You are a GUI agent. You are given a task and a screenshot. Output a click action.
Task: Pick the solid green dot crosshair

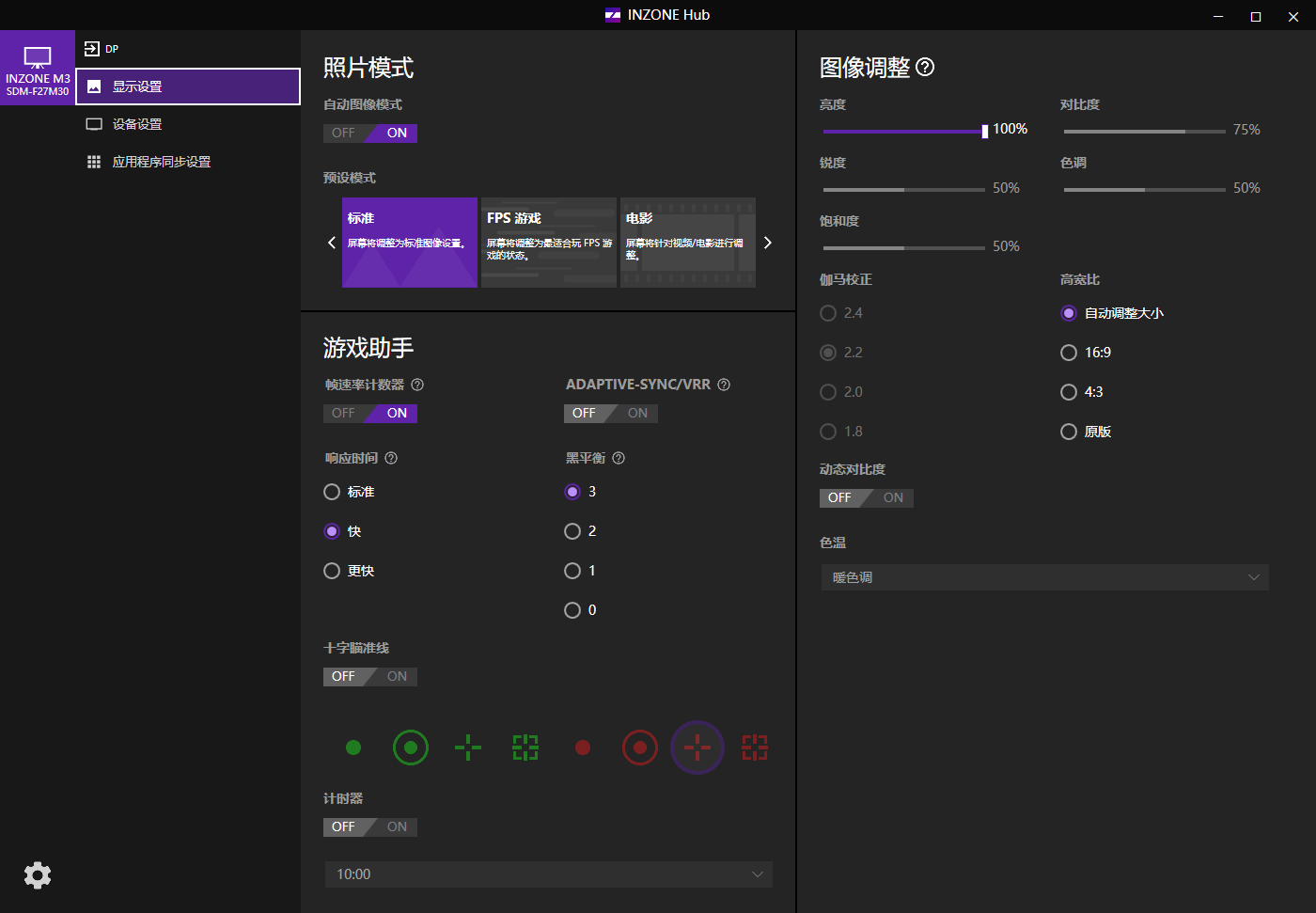pyautogui.click(x=353, y=748)
